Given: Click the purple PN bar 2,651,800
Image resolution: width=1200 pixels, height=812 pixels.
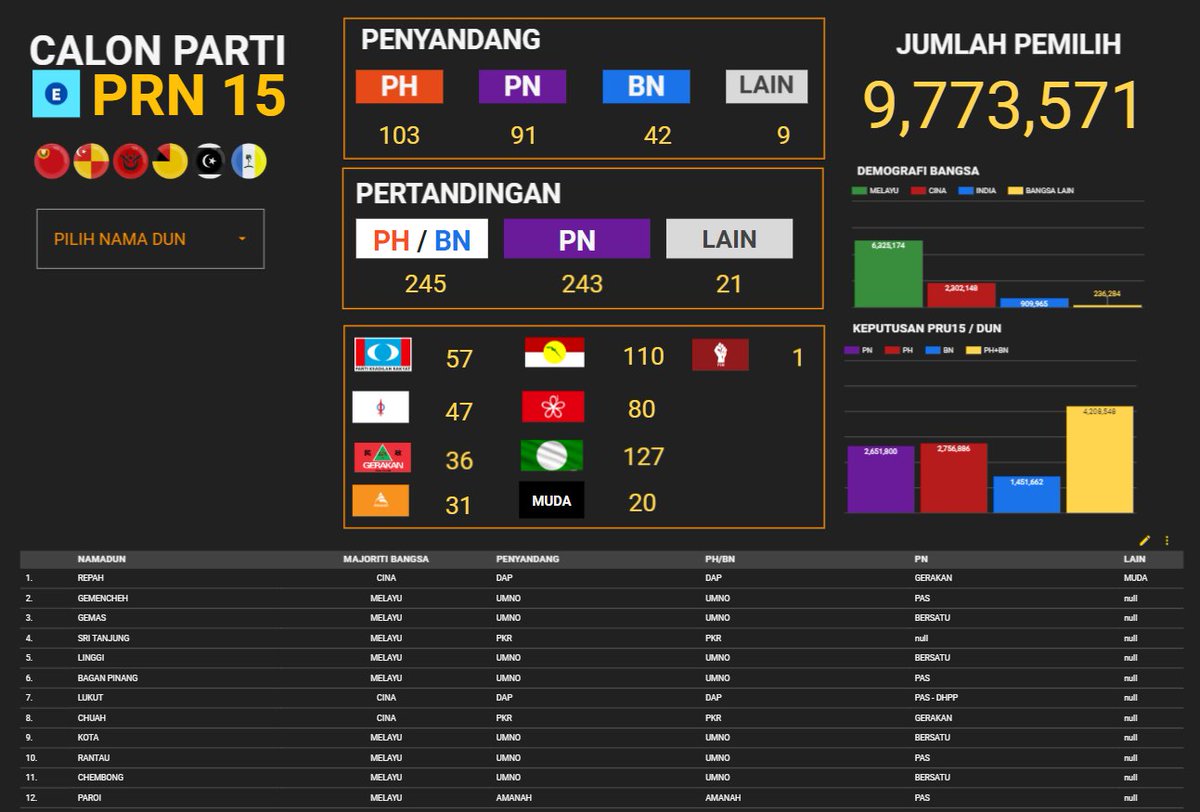Looking at the screenshot, I should [881, 479].
